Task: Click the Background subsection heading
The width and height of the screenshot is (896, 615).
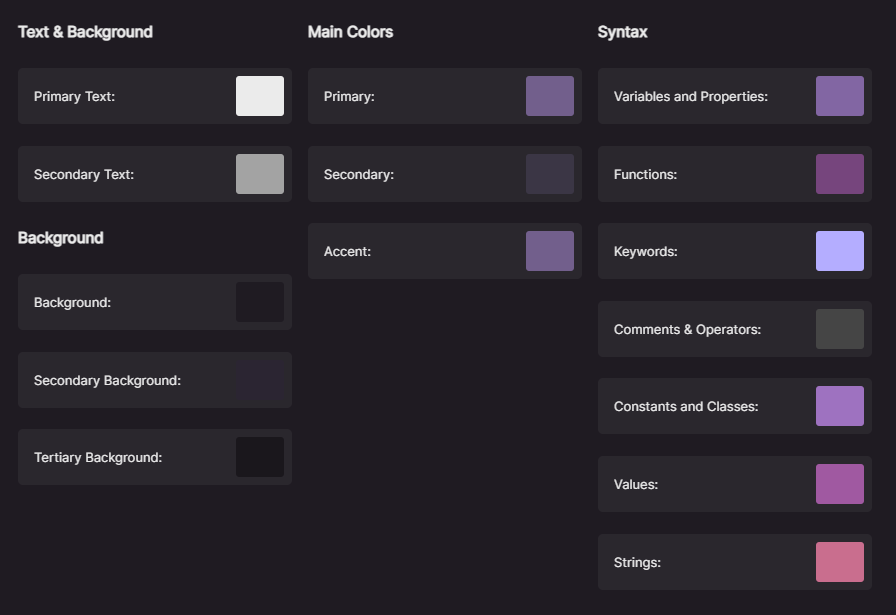Action: click(x=60, y=238)
